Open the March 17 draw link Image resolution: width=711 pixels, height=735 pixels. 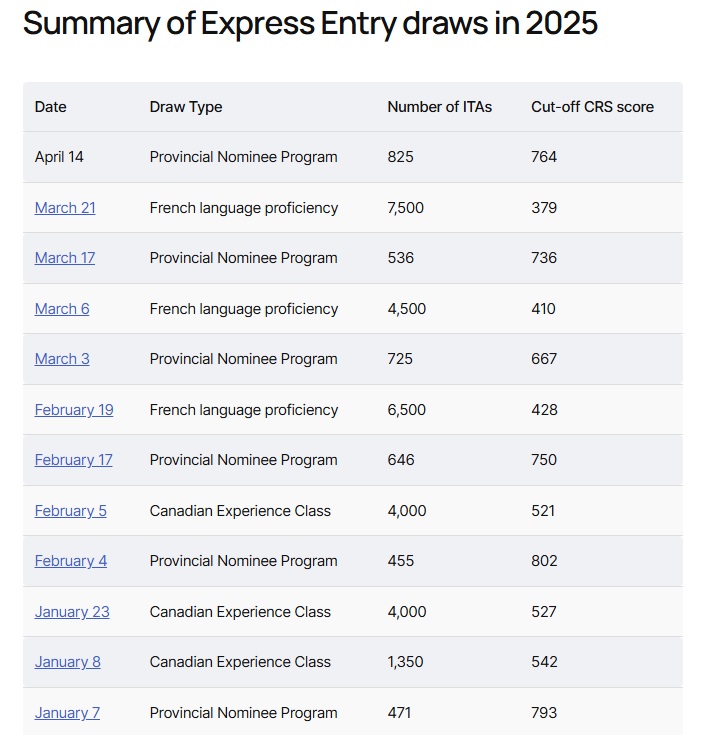coord(65,258)
